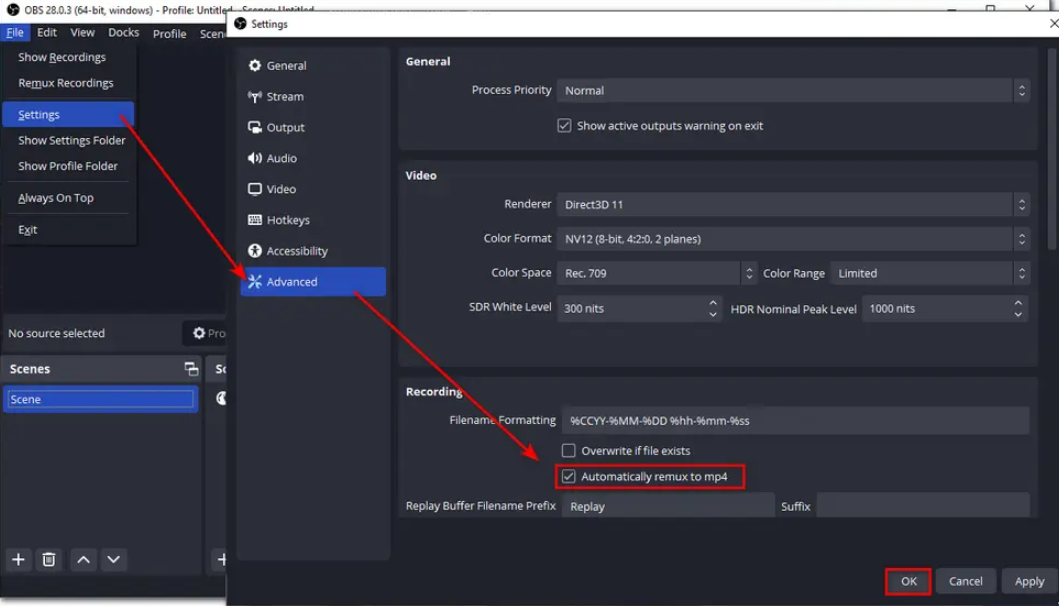Enable Overwrite if file exists checkbox
This screenshot has height=606, width=1059.
pos(569,451)
